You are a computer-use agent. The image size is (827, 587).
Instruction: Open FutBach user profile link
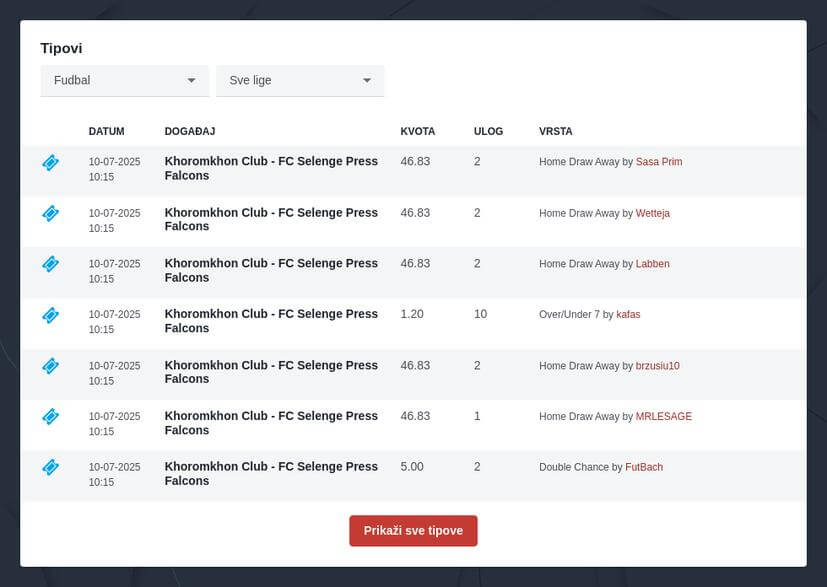click(644, 467)
